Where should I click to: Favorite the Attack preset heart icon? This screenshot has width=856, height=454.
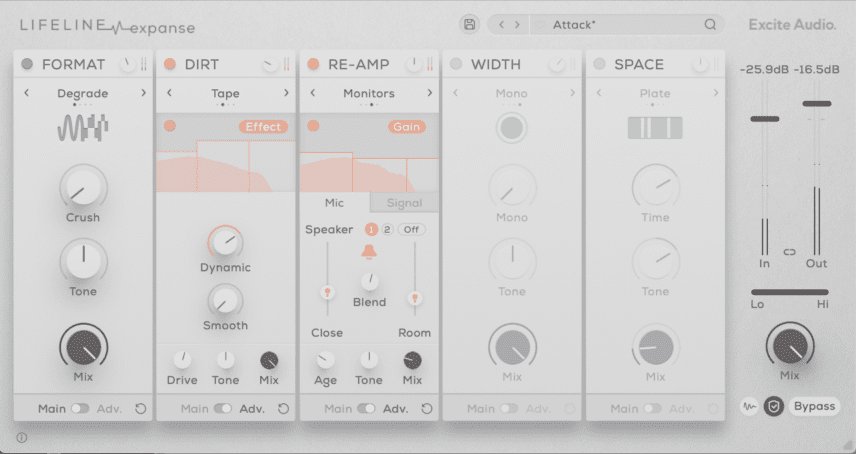[x=540, y=25]
